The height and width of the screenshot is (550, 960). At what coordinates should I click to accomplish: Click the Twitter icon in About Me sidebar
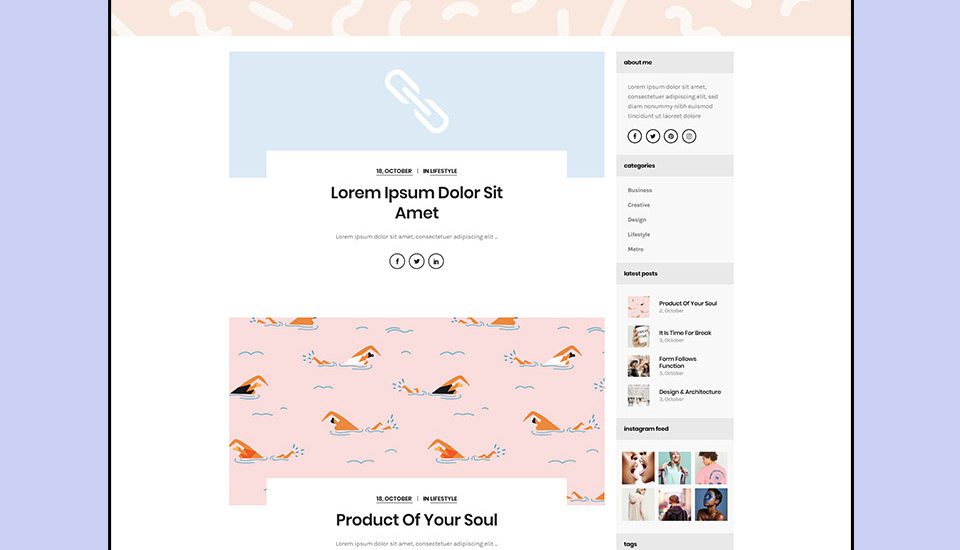[x=653, y=136]
